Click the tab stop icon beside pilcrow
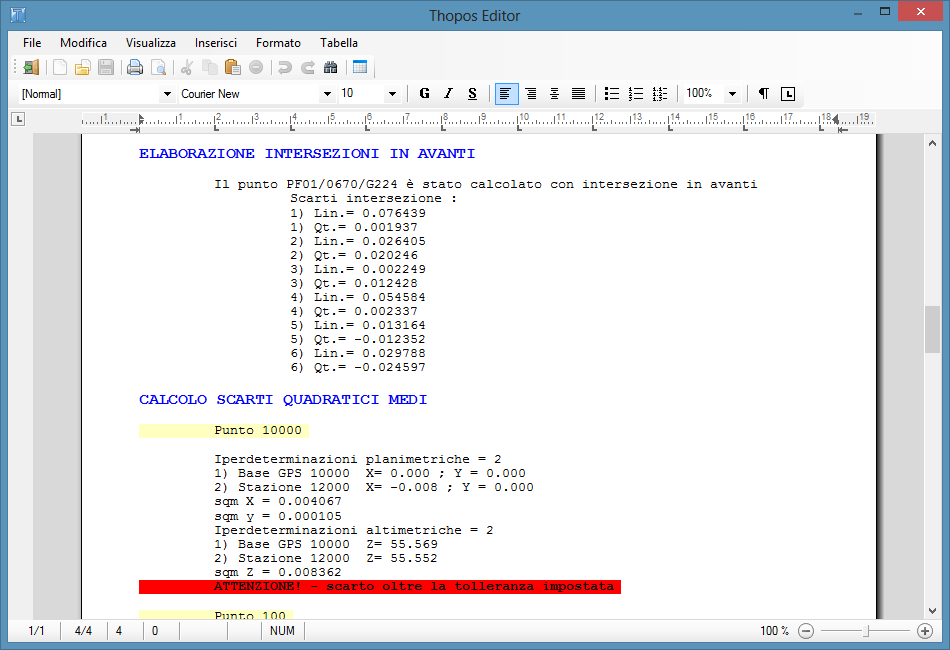 (x=788, y=93)
